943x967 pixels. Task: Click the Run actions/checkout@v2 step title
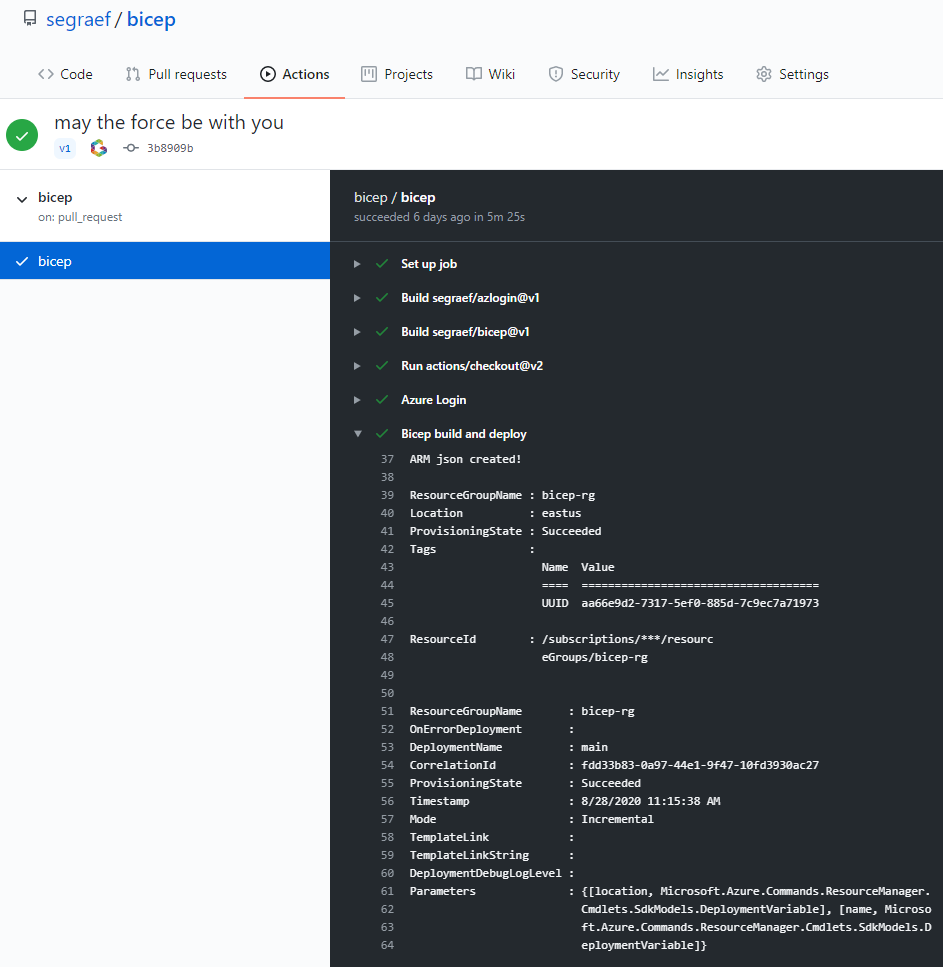pos(472,366)
